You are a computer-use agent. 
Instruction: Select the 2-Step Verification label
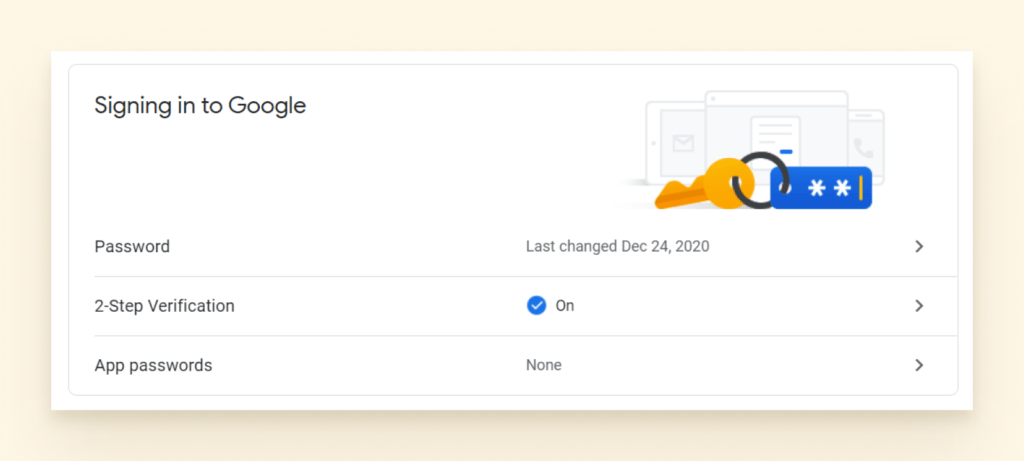coord(164,306)
